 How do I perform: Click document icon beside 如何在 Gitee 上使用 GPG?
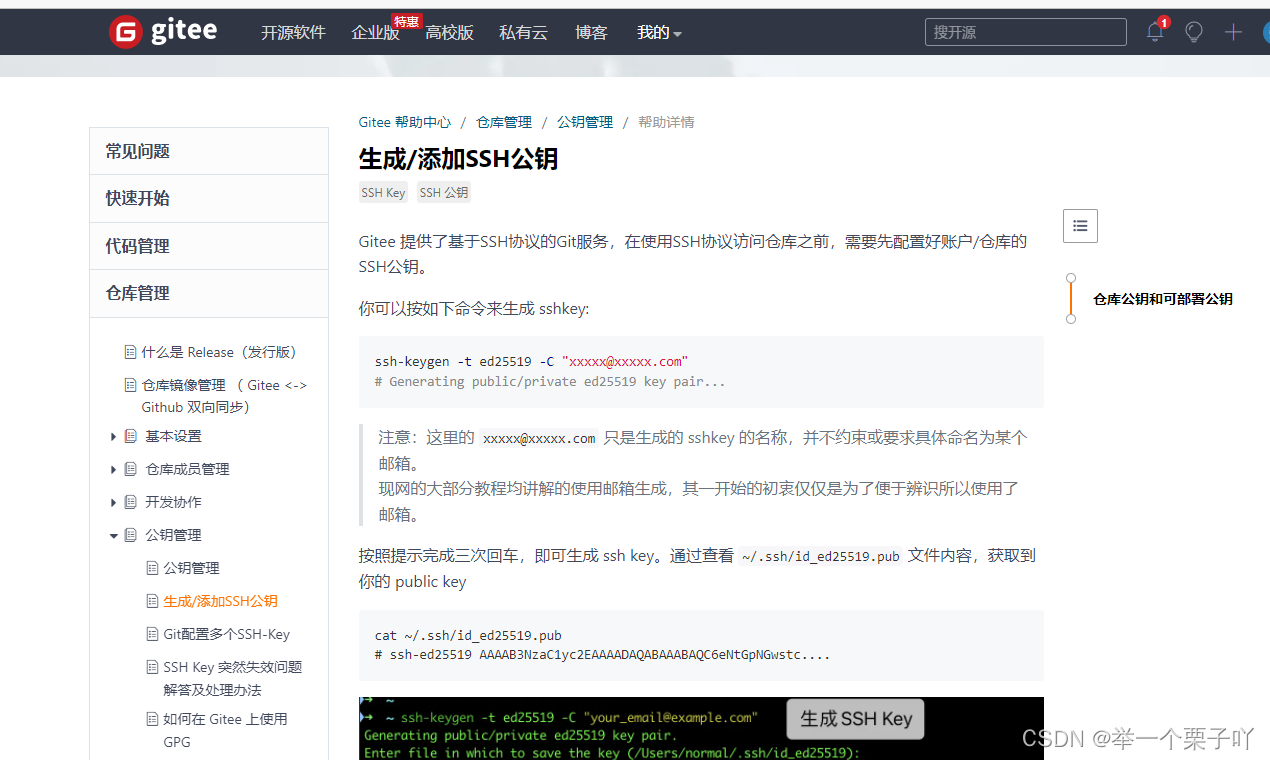152,719
